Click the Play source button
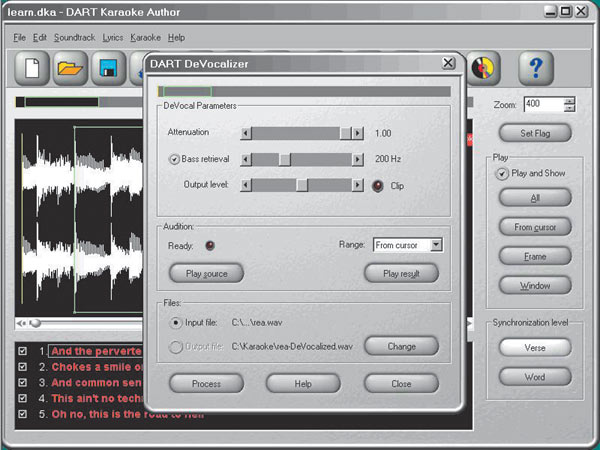This screenshot has height=450, width=600. pos(207,273)
